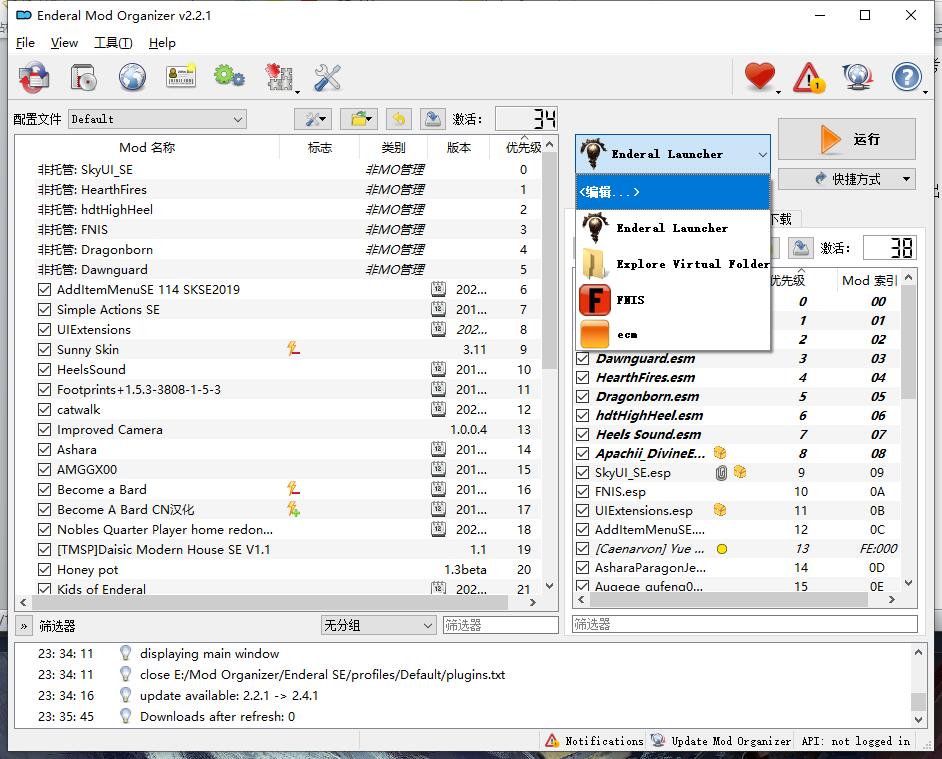This screenshot has width=942, height=759.
Task: Click the Update globe icon in the toolbar
Action: tap(857, 77)
